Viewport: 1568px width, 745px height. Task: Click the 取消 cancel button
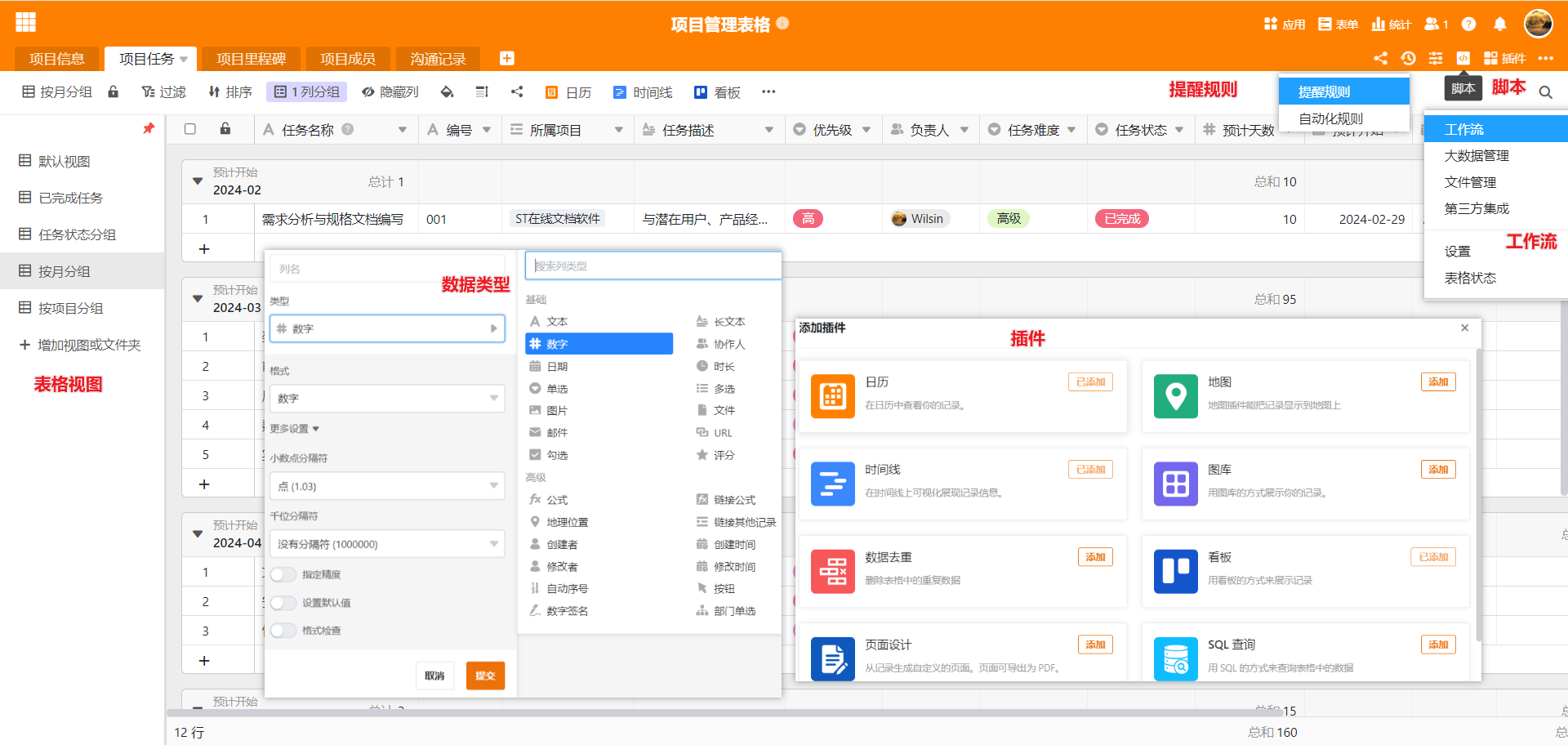(x=434, y=676)
